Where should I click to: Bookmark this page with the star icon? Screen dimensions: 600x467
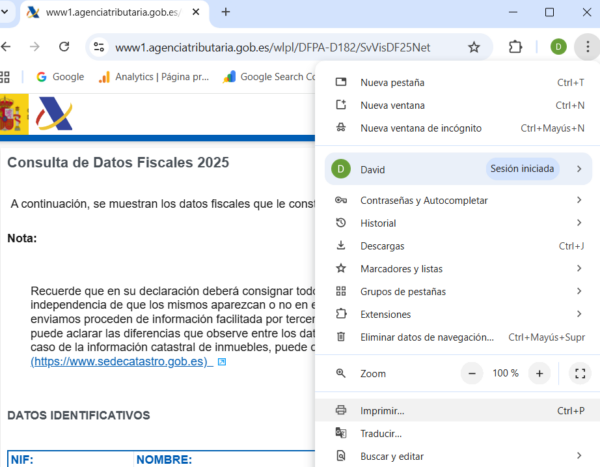[x=474, y=47]
